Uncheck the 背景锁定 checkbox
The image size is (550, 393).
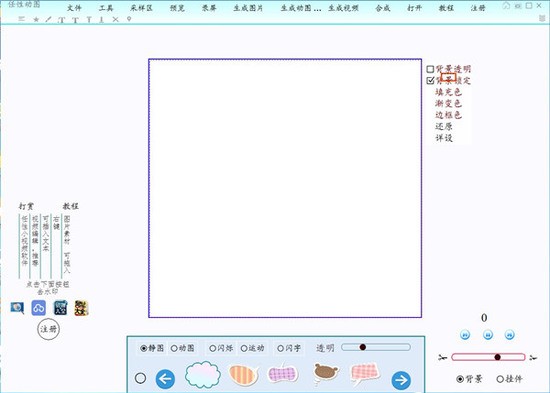point(430,81)
